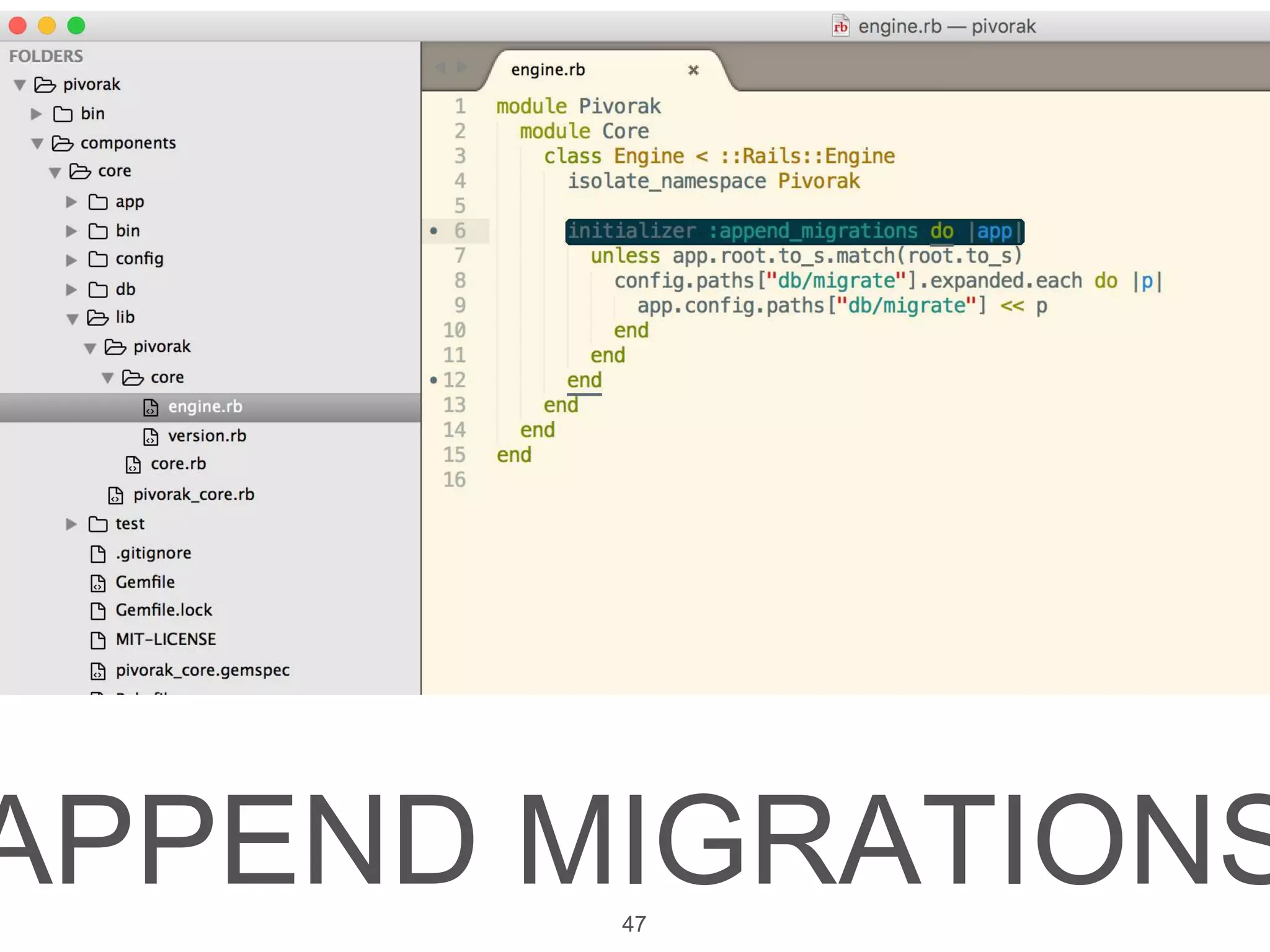
Task: Click the red close window button
Action: (17, 25)
